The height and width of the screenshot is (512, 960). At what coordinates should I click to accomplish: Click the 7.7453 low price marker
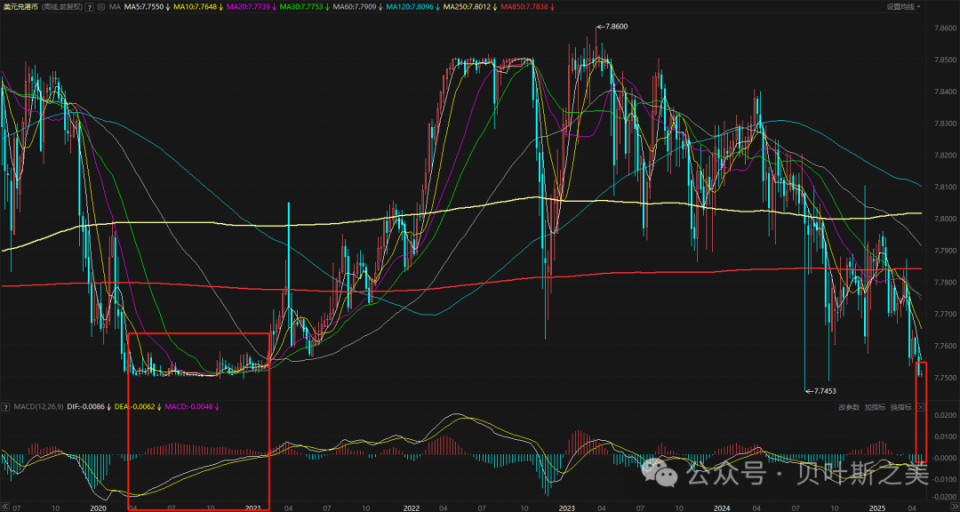coord(824,390)
